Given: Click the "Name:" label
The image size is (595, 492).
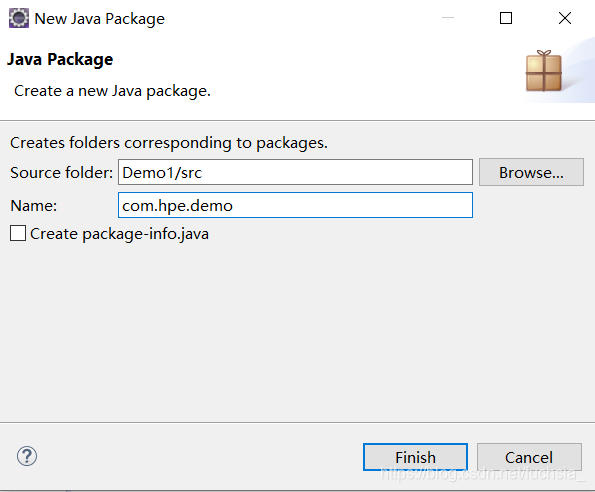Looking at the screenshot, I should coord(34,206).
